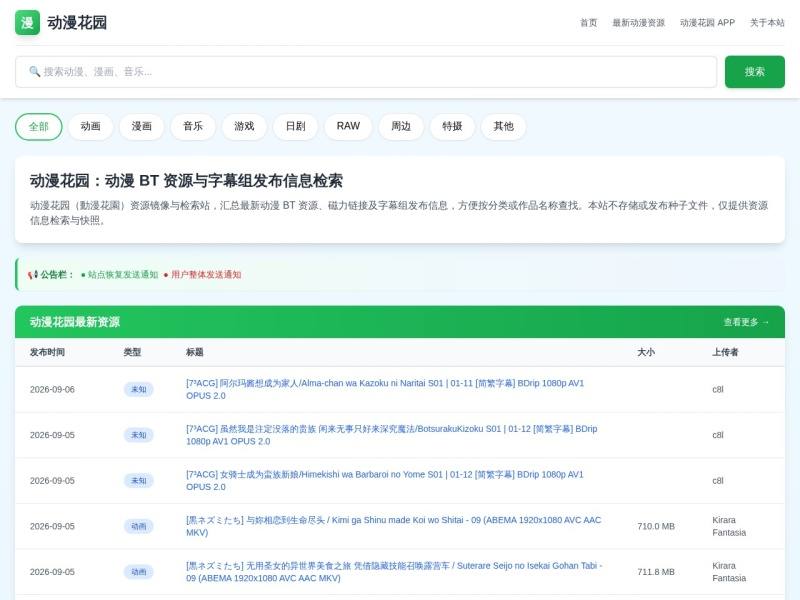Open the 首页 navigation link

(x=588, y=22)
